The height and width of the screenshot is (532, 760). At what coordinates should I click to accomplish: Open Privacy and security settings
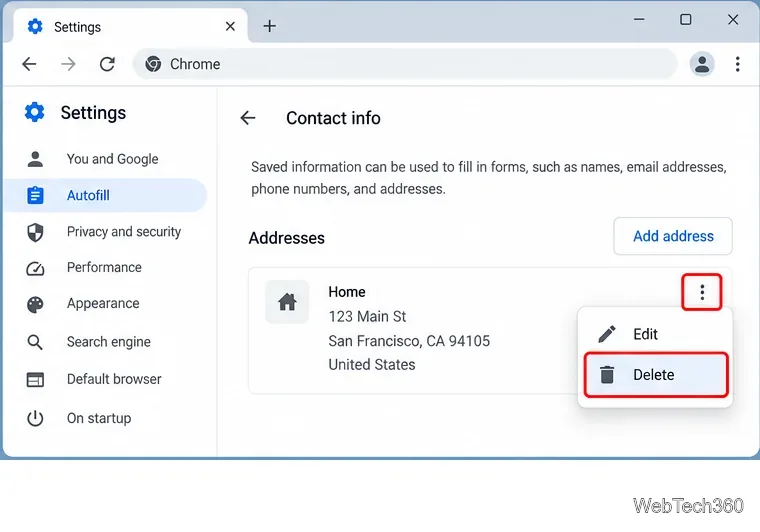[105, 232]
